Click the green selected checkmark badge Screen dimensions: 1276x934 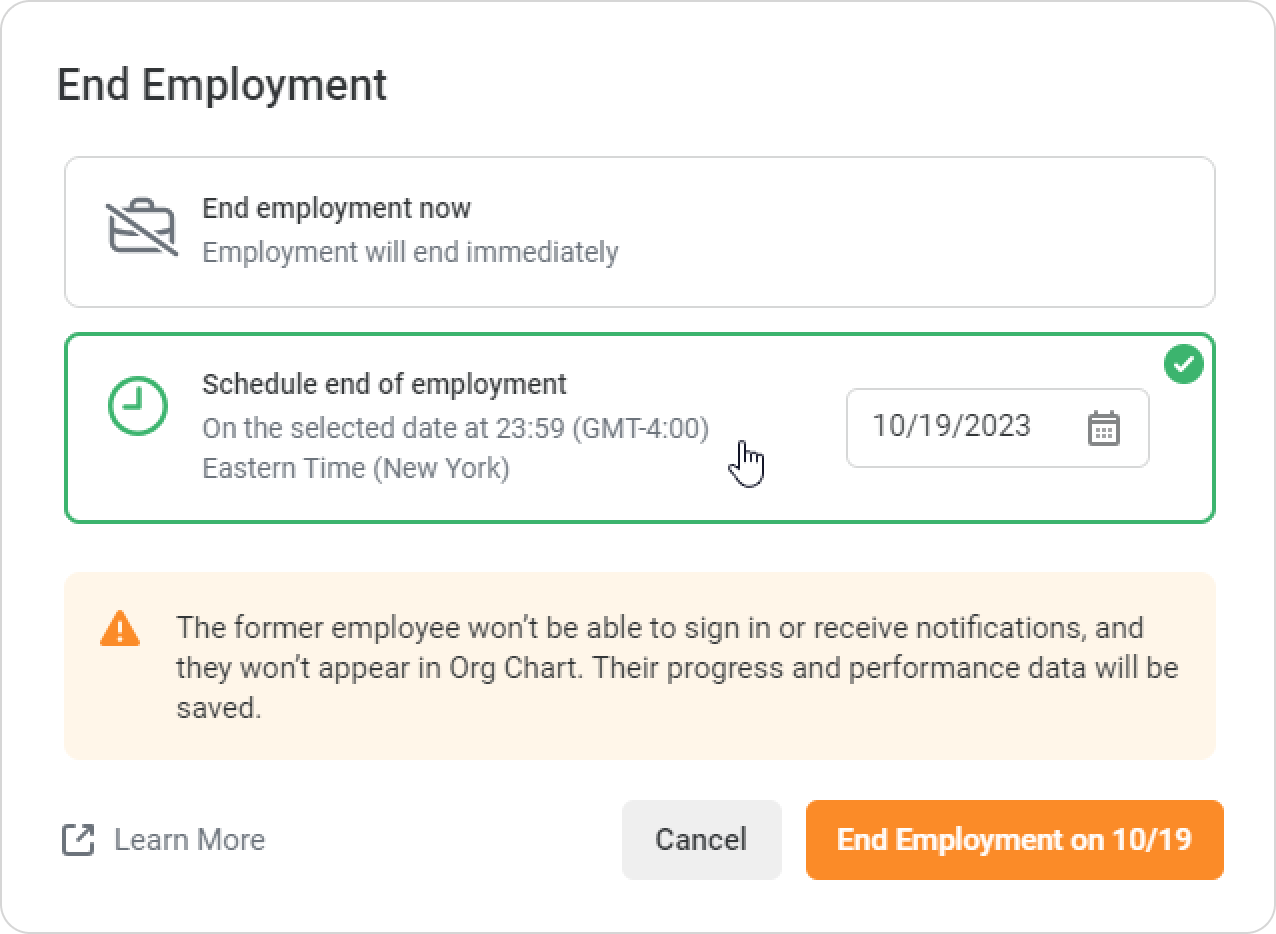[x=1184, y=365]
